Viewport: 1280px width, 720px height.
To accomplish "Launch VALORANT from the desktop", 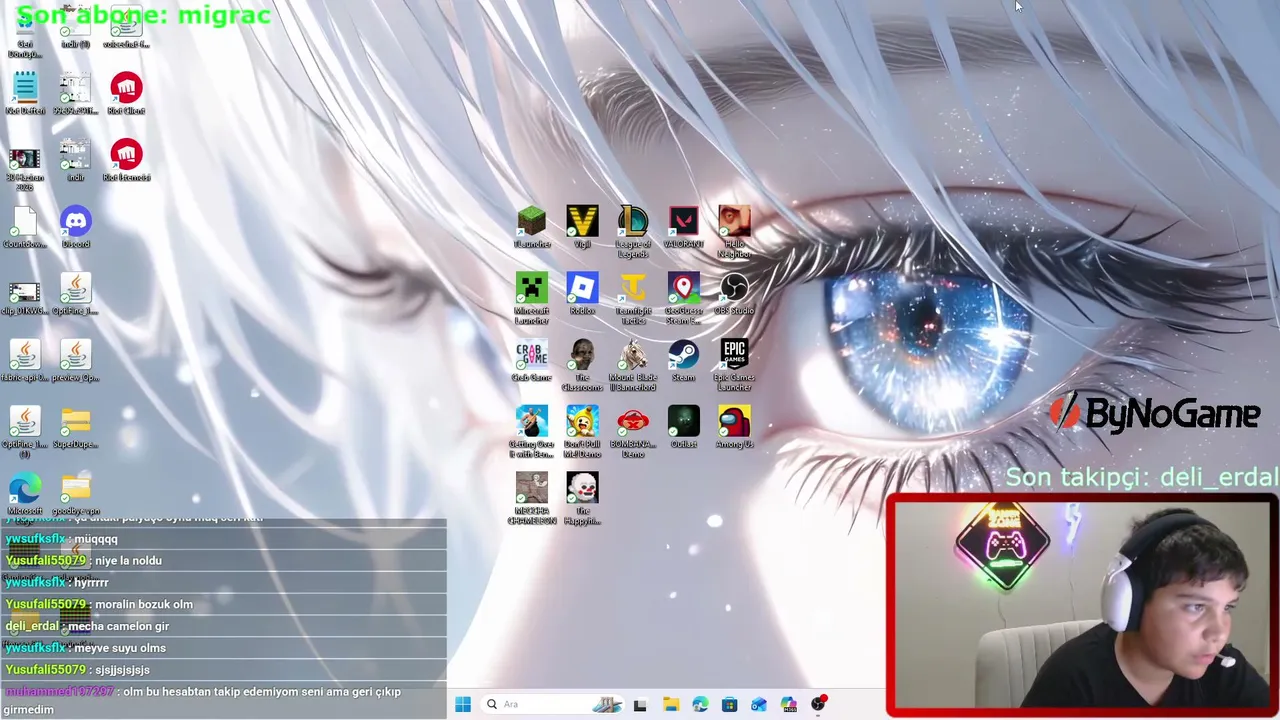I will pos(684,221).
